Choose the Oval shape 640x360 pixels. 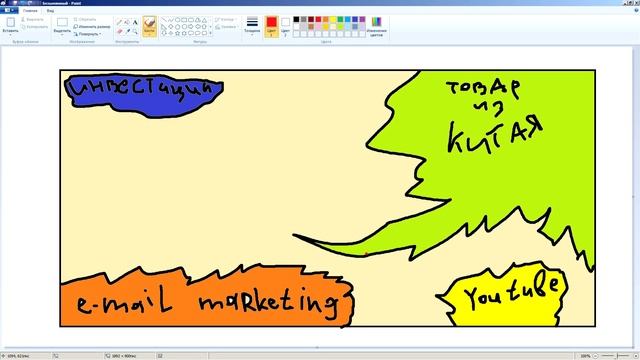178,20
